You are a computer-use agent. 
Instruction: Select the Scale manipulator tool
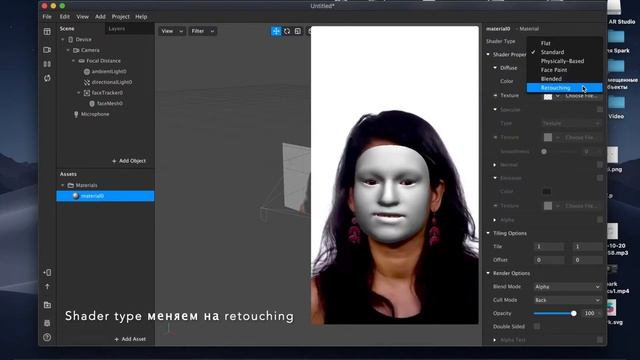[298, 31]
